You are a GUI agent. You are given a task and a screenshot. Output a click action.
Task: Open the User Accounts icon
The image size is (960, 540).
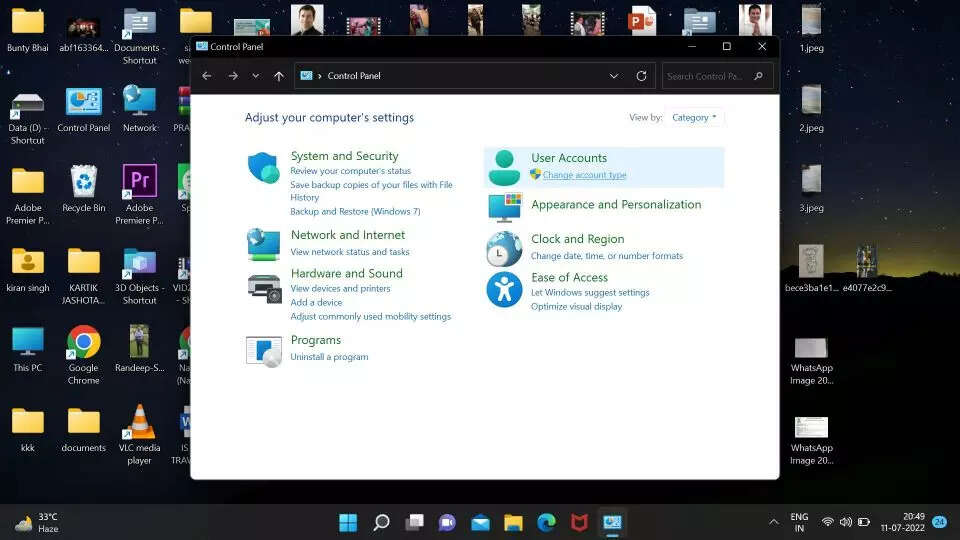504,167
